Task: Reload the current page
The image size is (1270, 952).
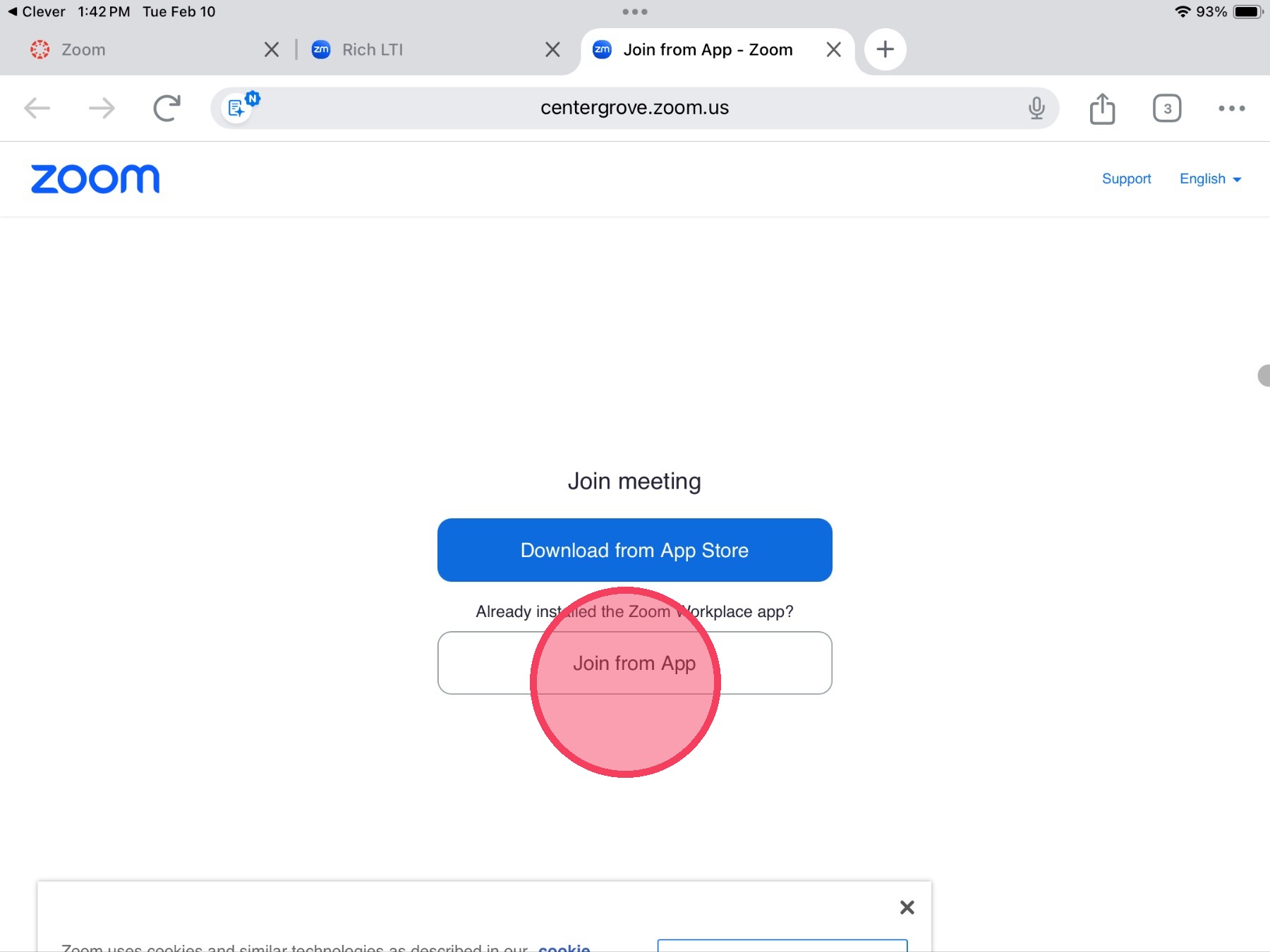Action: coord(167,108)
